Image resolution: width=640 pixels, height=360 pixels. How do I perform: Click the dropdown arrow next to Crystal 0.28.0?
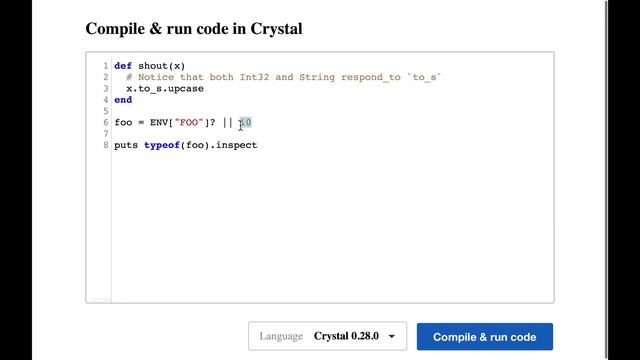(391, 336)
